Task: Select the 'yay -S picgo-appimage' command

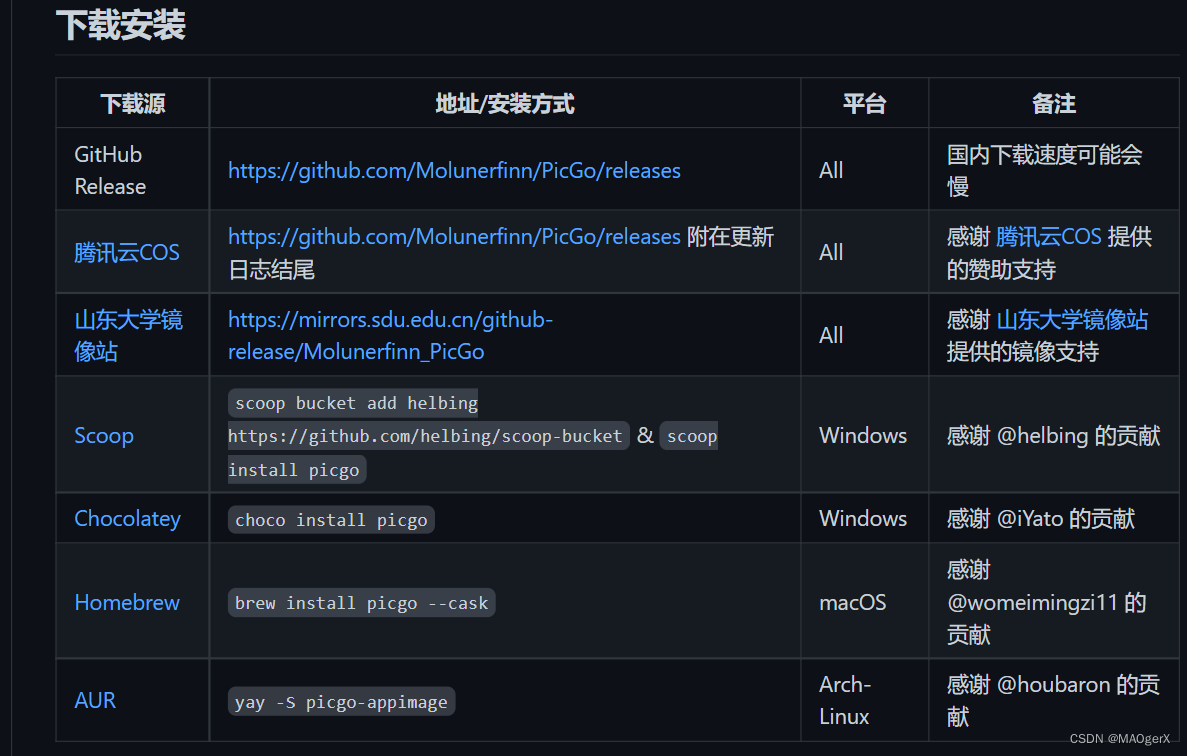Action: [x=341, y=702]
